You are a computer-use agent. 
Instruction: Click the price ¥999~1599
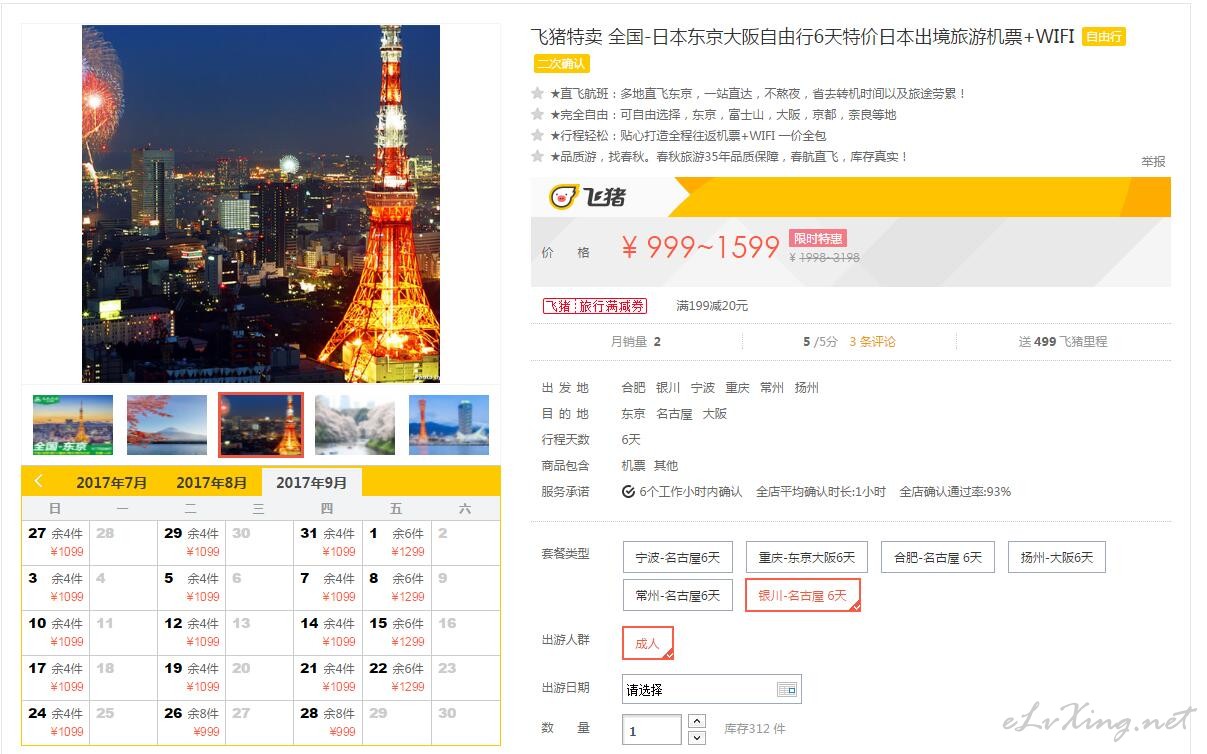(700, 248)
